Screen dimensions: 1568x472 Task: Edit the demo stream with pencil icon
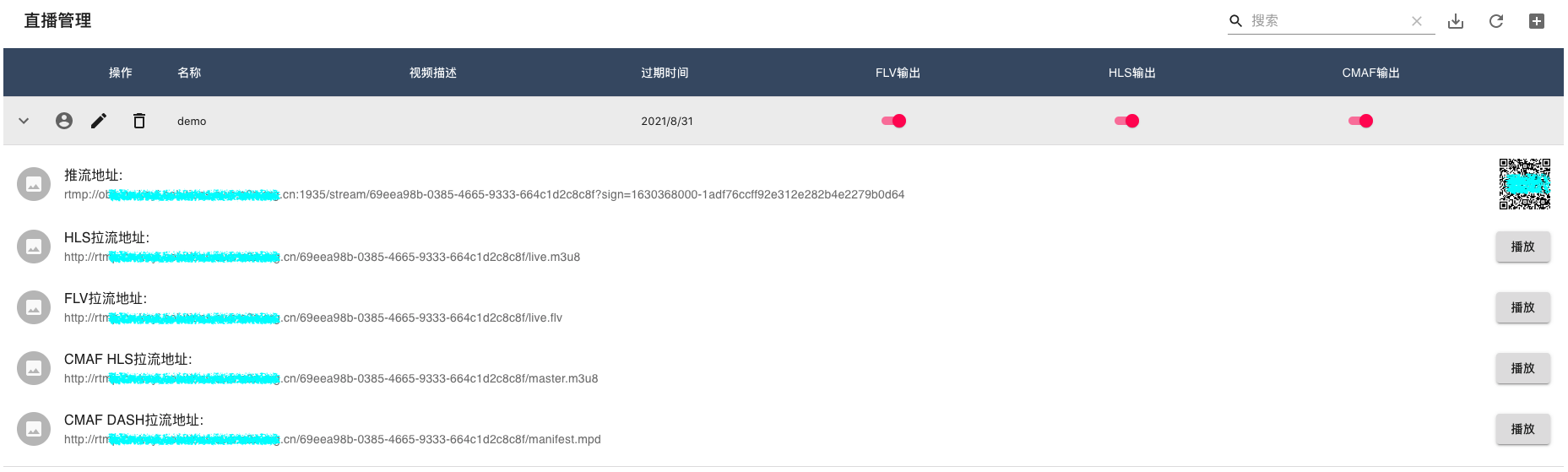pos(99,121)
